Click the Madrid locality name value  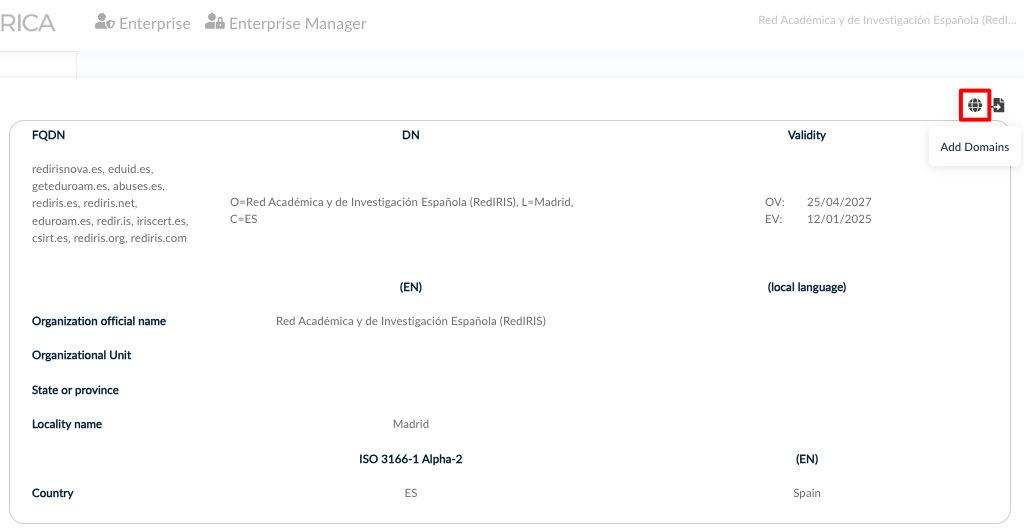pyautogui.click(x=410, y=424)
